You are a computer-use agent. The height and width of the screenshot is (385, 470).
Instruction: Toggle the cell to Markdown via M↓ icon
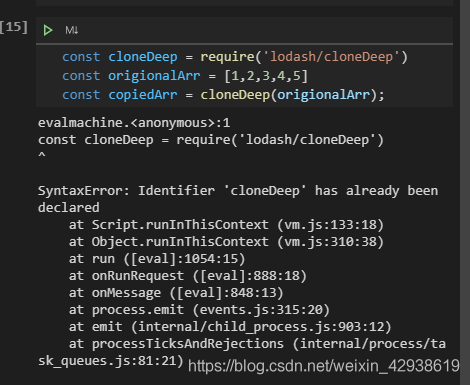point(72,31)
